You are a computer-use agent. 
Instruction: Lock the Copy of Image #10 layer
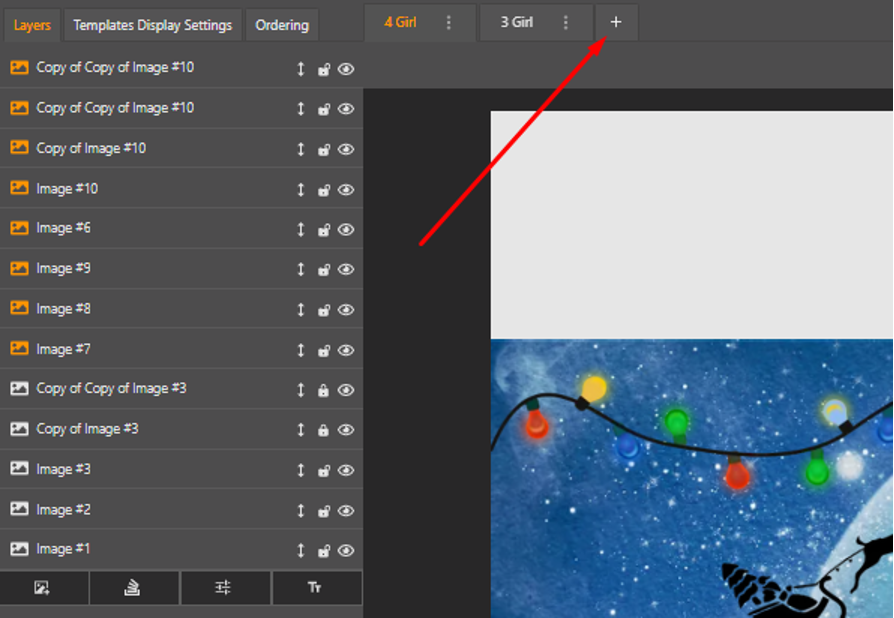[323, 149]
